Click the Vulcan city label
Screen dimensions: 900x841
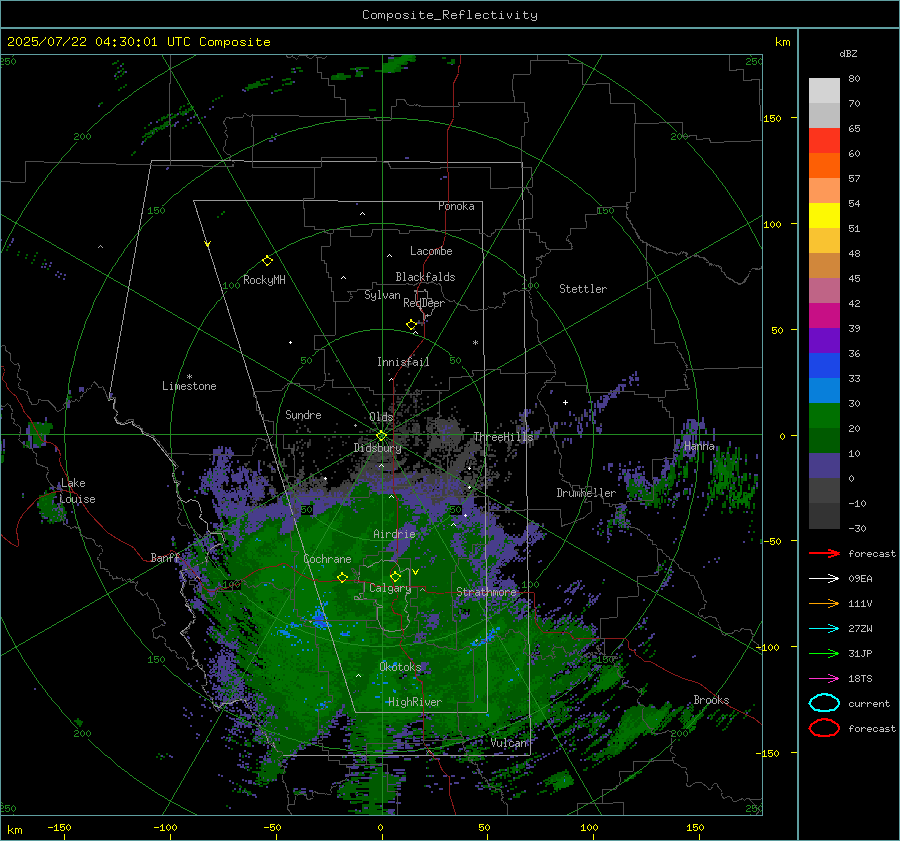click(x=509, y=743)
